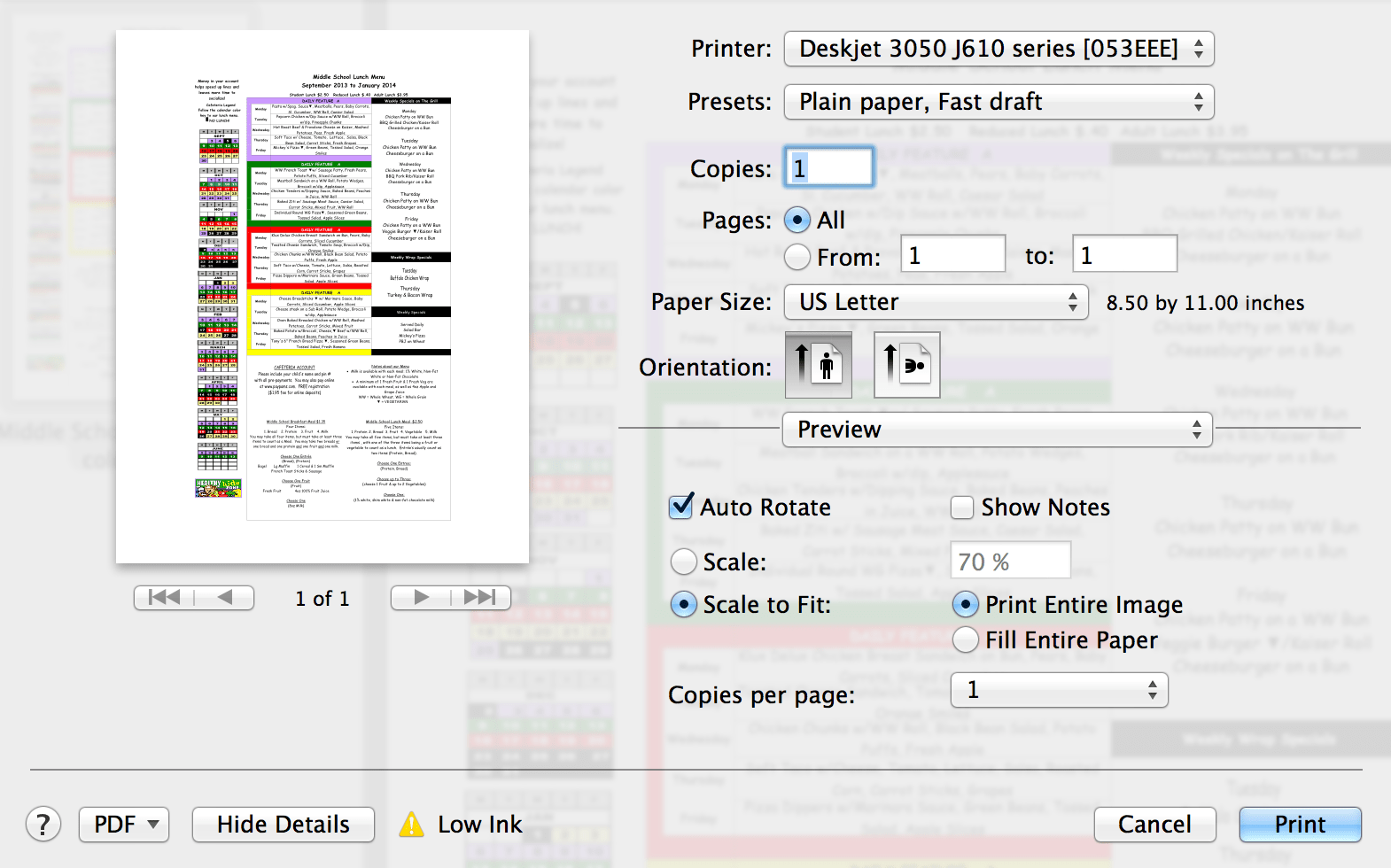
Task: Enable the Show Notes checkbox
Action: coord(962,508)
